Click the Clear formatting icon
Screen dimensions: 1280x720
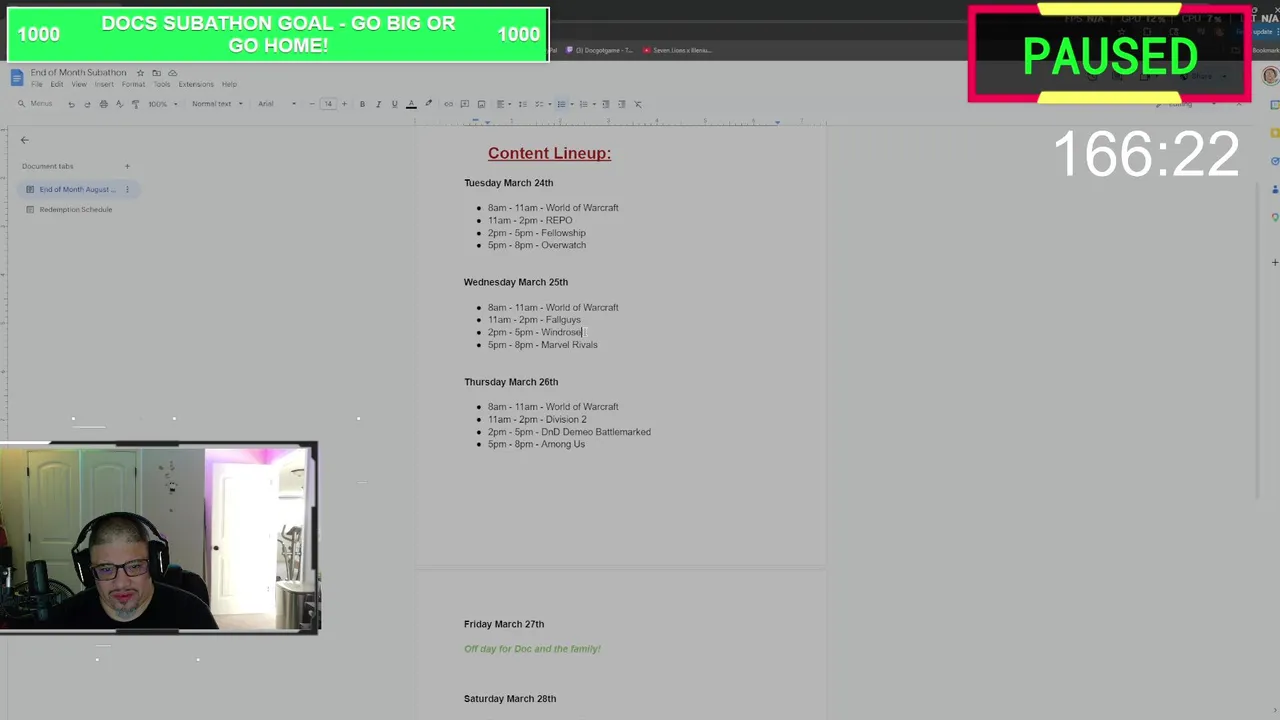click(637, 104)
